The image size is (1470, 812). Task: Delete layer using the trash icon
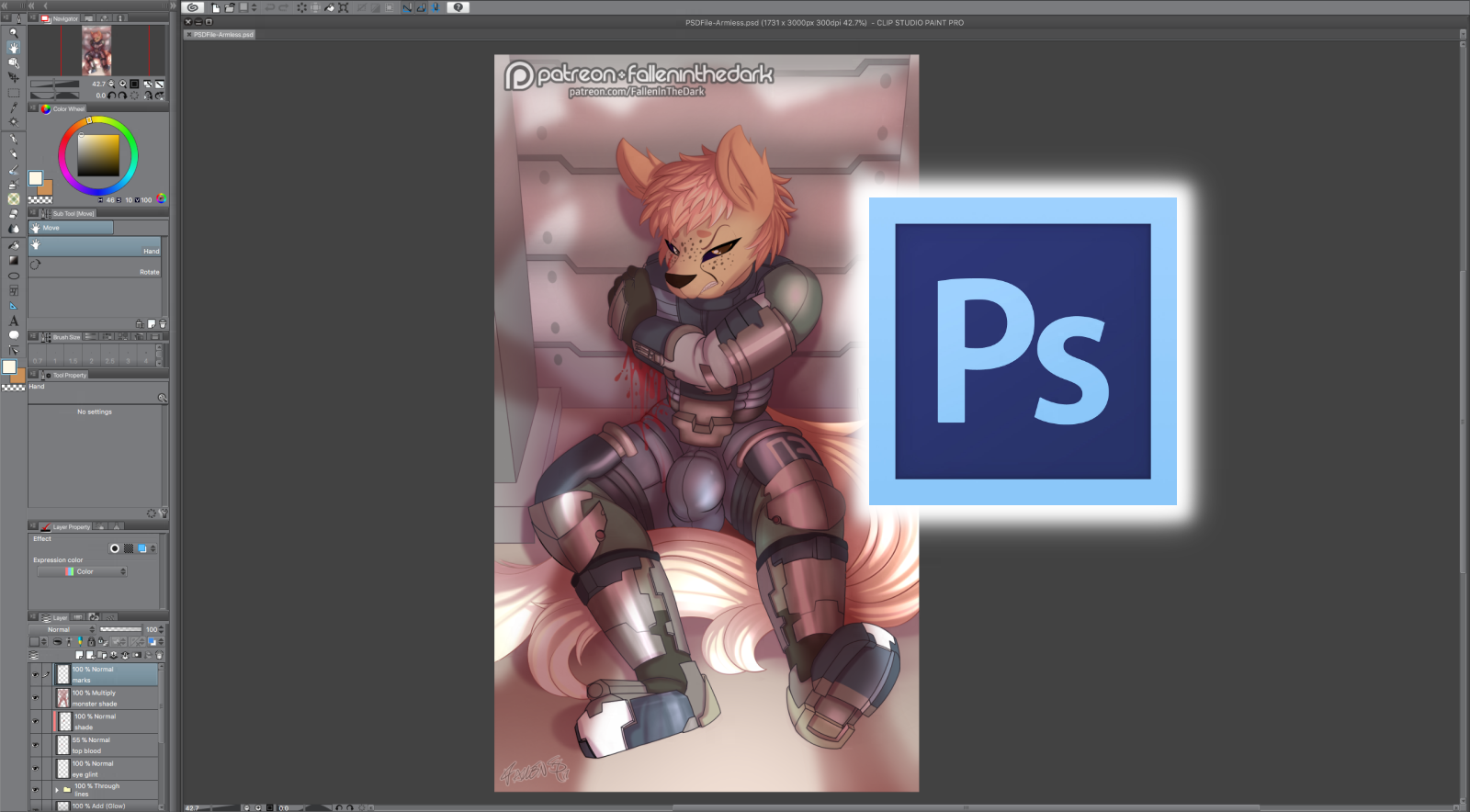coord(159,655)
